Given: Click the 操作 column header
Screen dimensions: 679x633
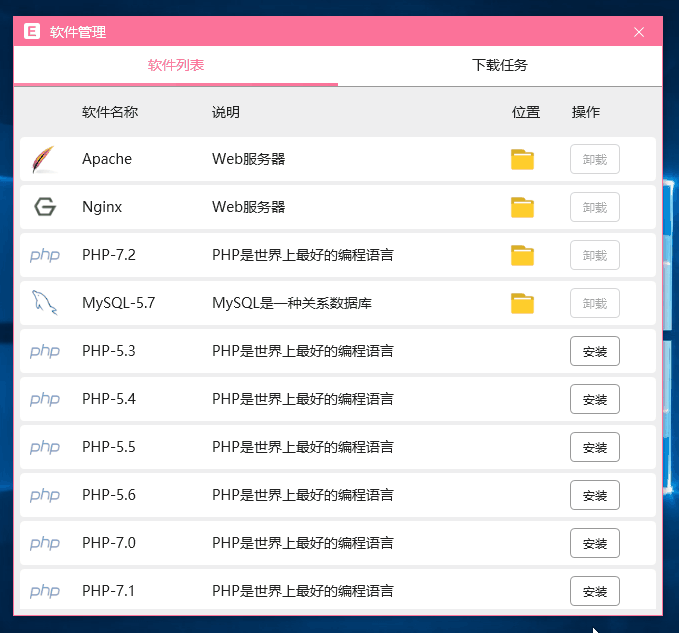Looking at the screenshot, I should 586,113.
